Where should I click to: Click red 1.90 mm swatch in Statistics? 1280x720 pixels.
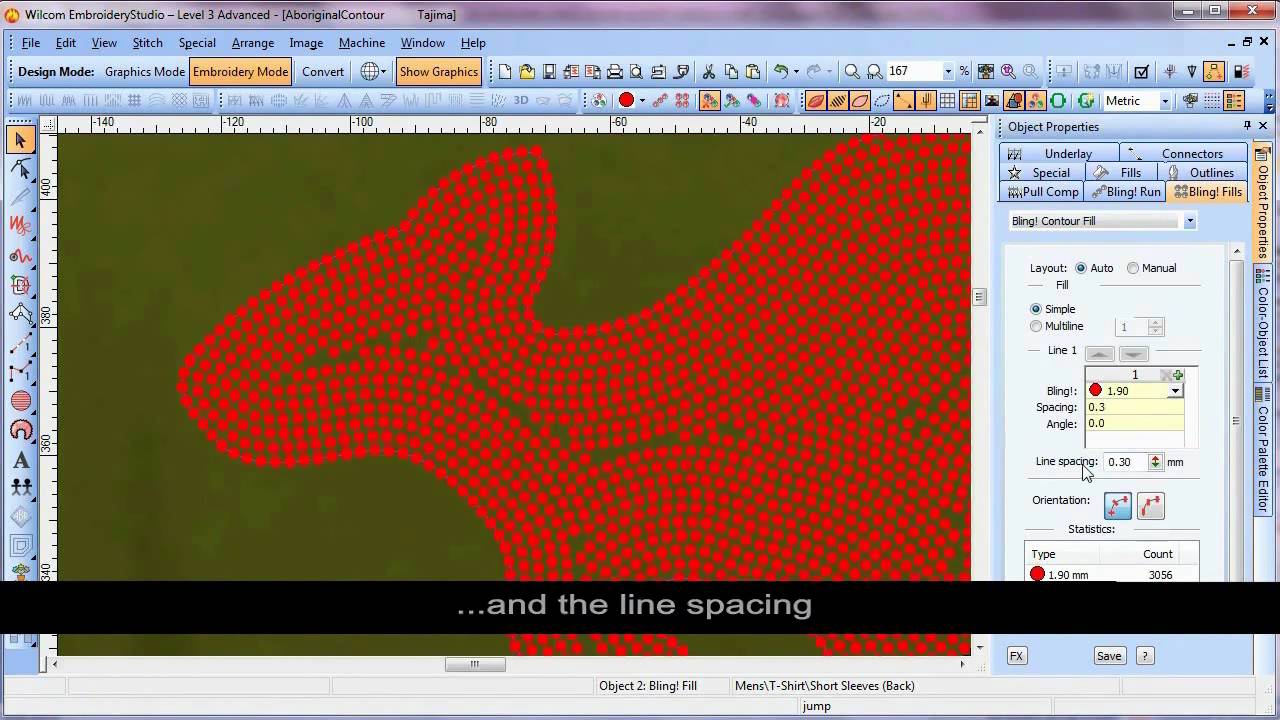(1037, 574)
